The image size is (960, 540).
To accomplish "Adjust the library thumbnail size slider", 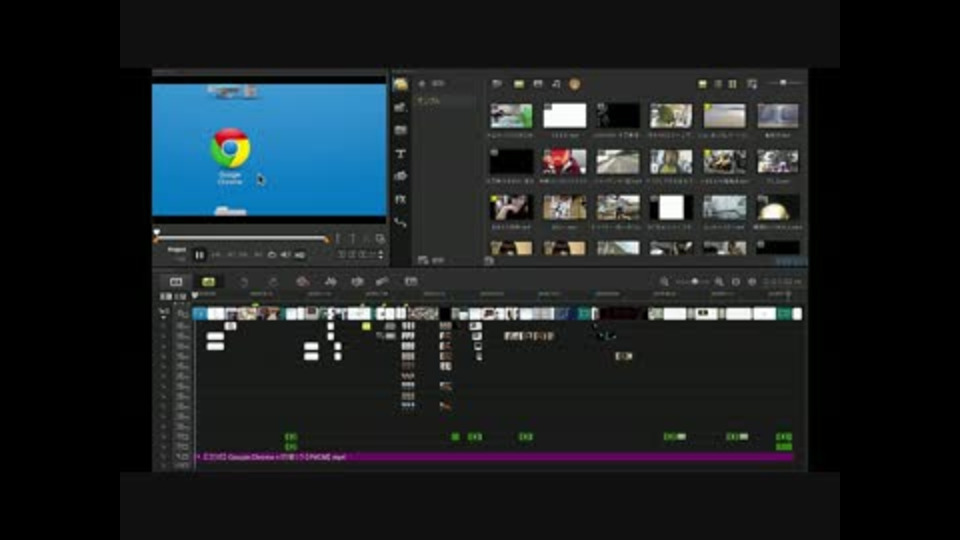I will click(783, 83).
